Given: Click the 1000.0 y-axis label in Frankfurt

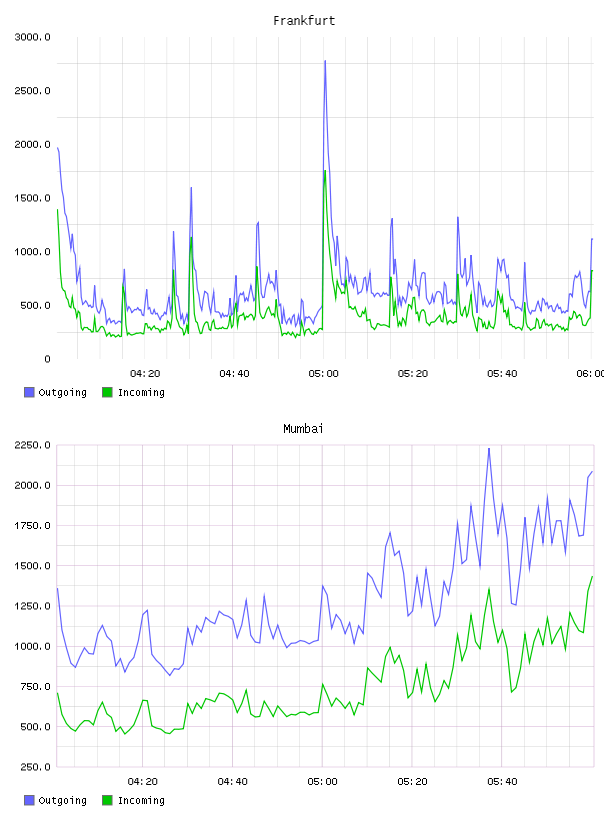Looking at the screenshot, I should (32, 252).
